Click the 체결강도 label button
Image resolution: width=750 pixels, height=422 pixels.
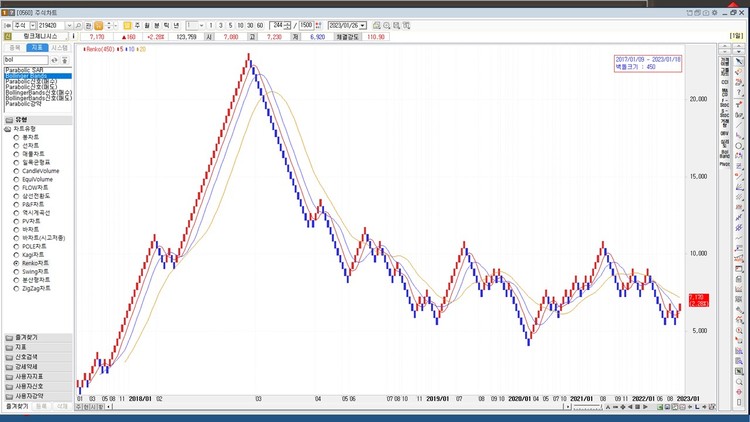pyautogui.click(x=347, y=36)
